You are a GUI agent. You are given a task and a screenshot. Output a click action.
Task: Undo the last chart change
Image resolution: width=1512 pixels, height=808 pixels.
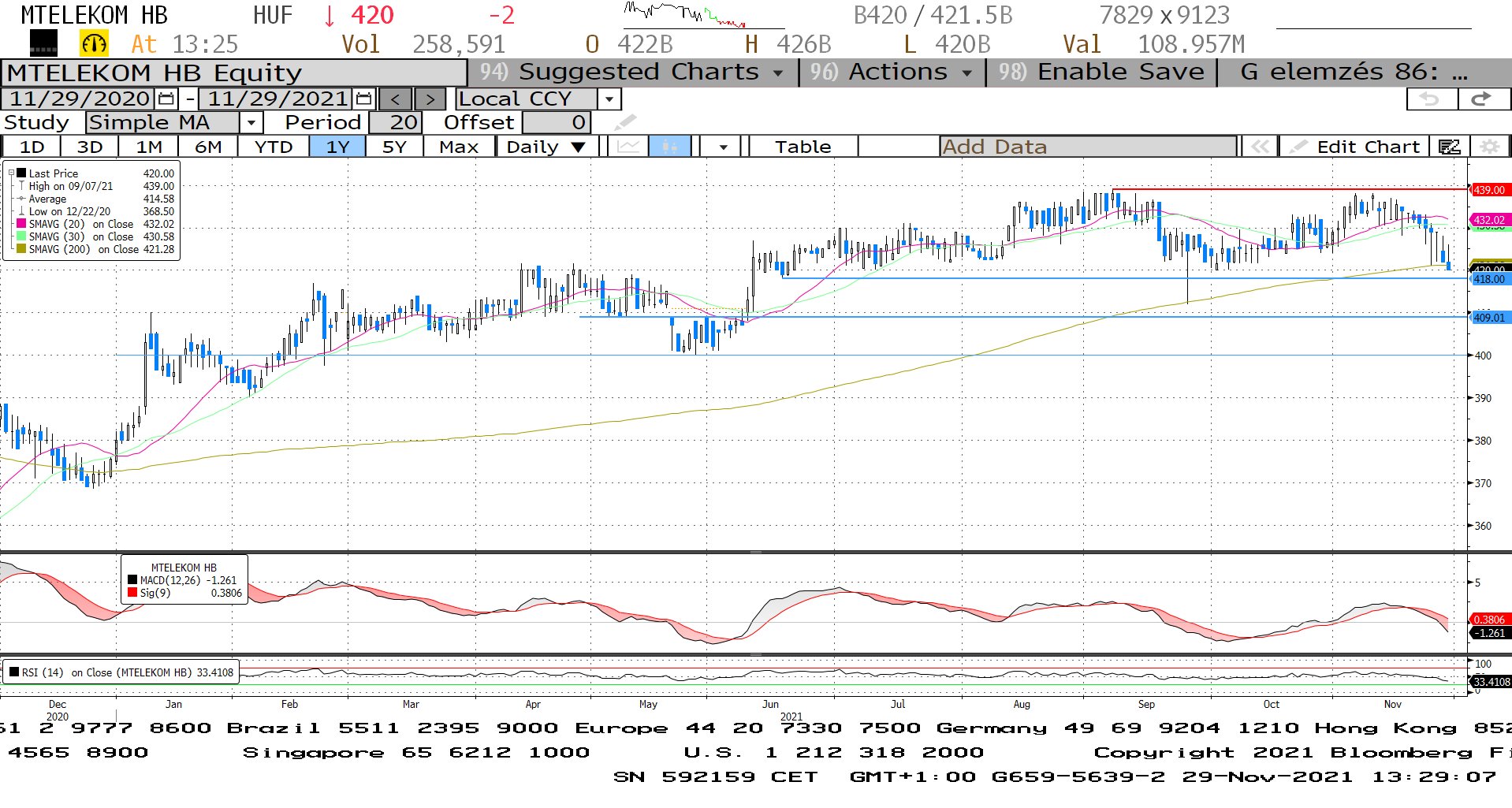point(1431,99)
